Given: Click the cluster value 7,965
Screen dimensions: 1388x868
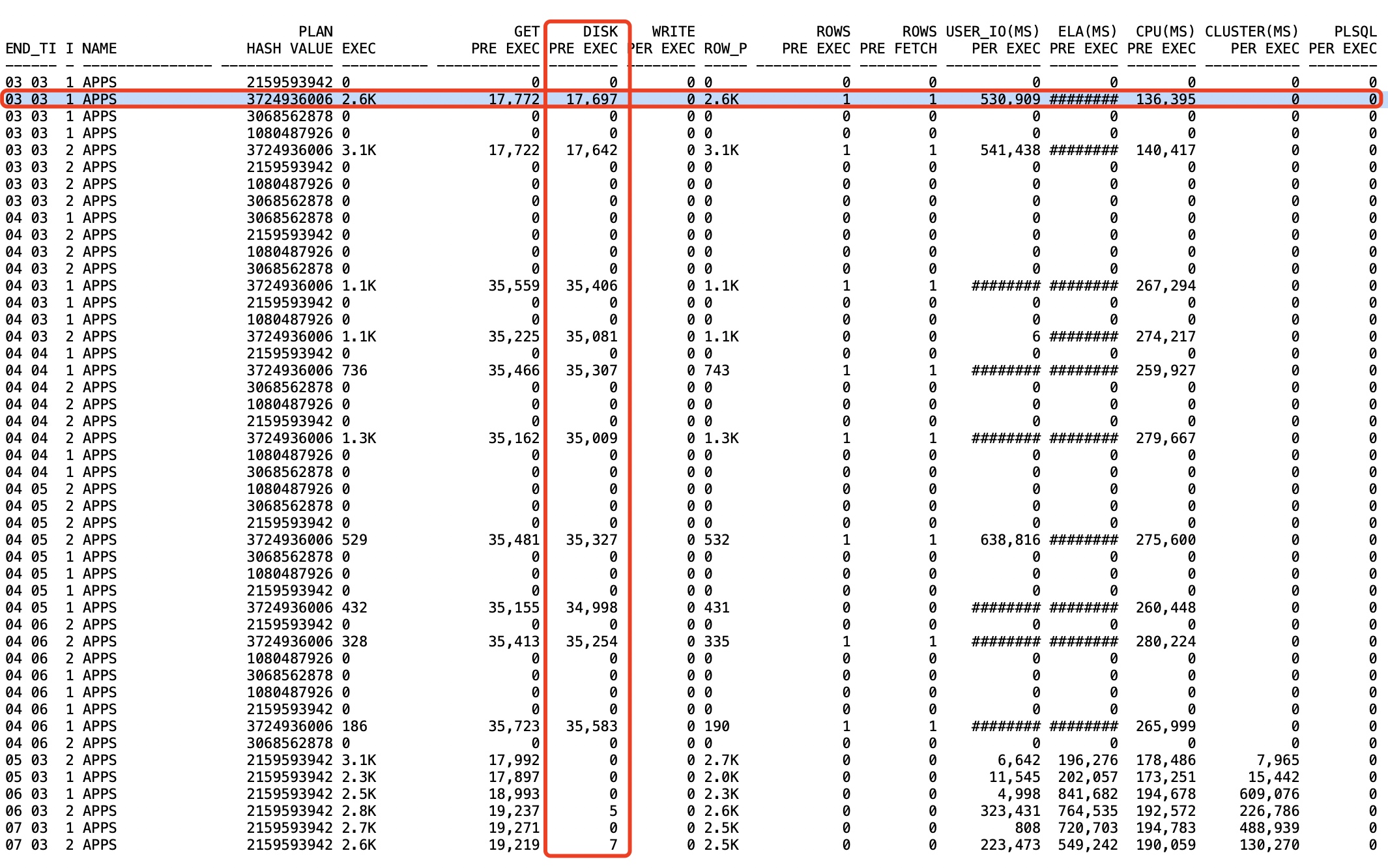Looking at the screenshot, I should (1278, 760).
